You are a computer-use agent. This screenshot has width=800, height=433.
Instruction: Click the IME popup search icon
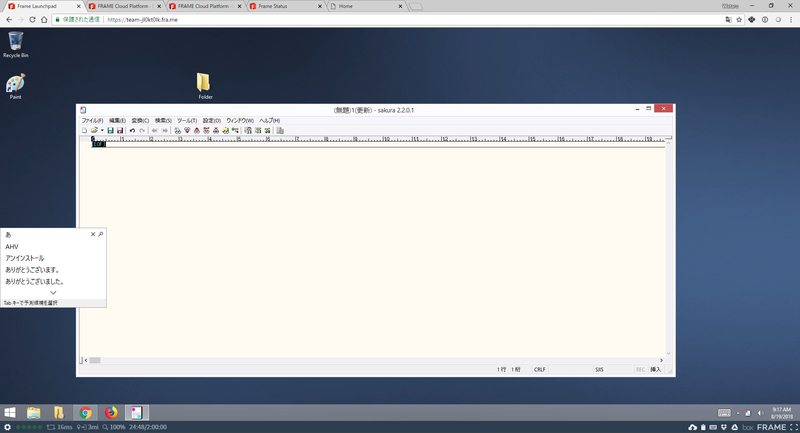[x=101, y=234]
